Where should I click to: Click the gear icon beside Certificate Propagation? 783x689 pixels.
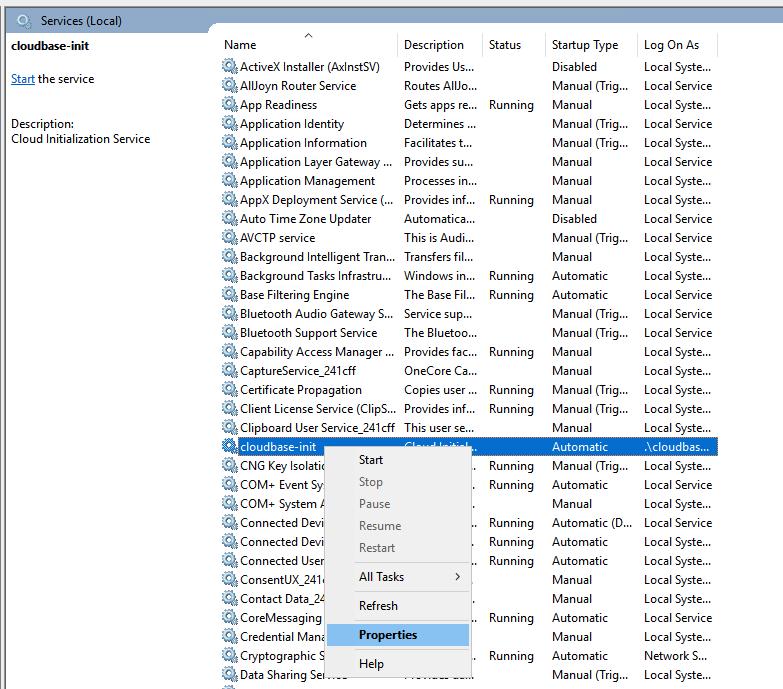click(x=230, y=389)
